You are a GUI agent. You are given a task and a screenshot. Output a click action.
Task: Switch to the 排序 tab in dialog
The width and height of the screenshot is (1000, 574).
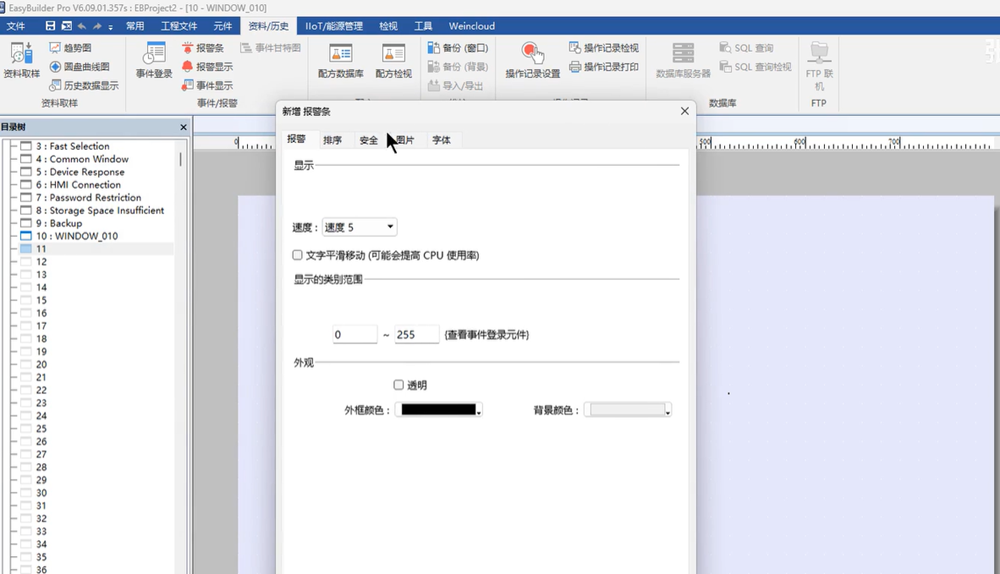(332, 141)
